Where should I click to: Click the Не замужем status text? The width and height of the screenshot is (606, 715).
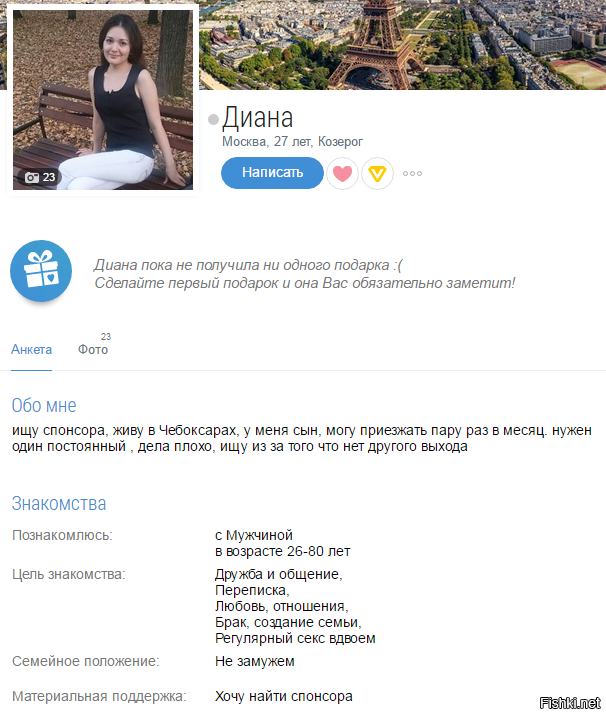[x=254, y=661]
